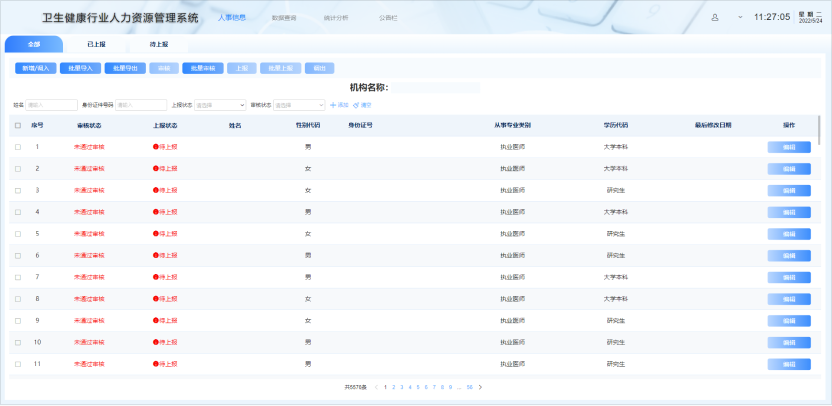832x406 pixels.
Task: Open the 审核状态 dropdown
Action: point(299,104)
